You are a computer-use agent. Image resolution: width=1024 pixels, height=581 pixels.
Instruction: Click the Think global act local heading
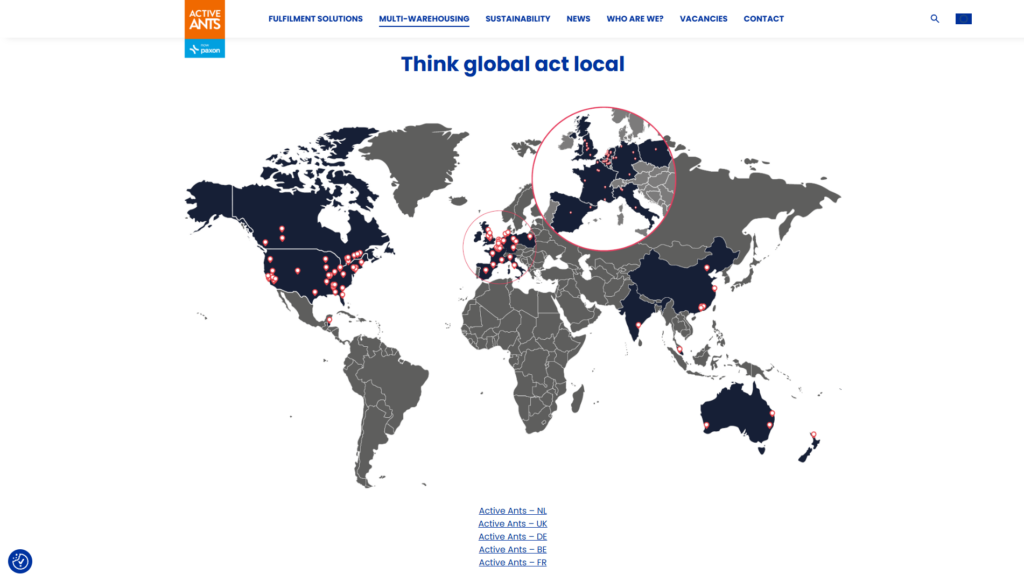513,64
